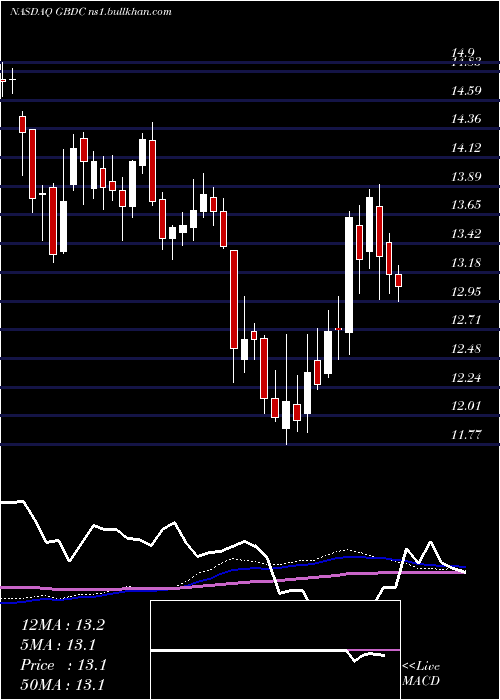
Task: Select the 12.95 price axis label
Action: pos(466,292)
